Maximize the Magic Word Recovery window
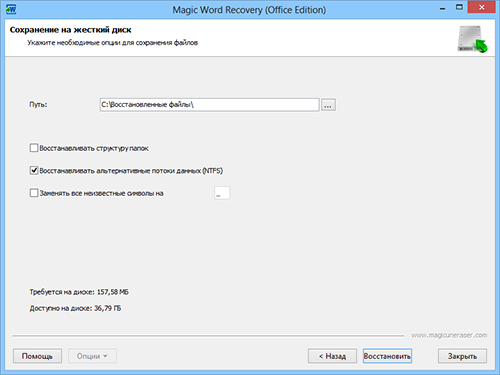The width and height of the screenshot is (500, 375). pos(459,7)
